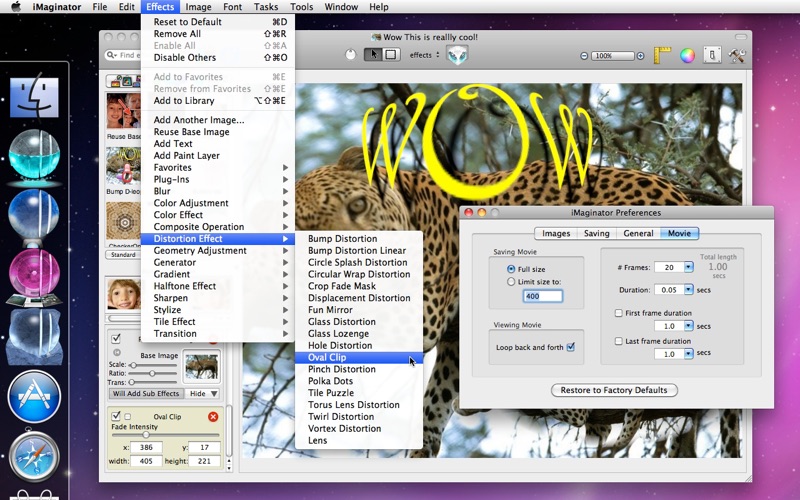Image resolution: width=800 pixels, height=500 pixels.
Task: Enable First frame duration checkbox
Action: click(x=619, y=313)
